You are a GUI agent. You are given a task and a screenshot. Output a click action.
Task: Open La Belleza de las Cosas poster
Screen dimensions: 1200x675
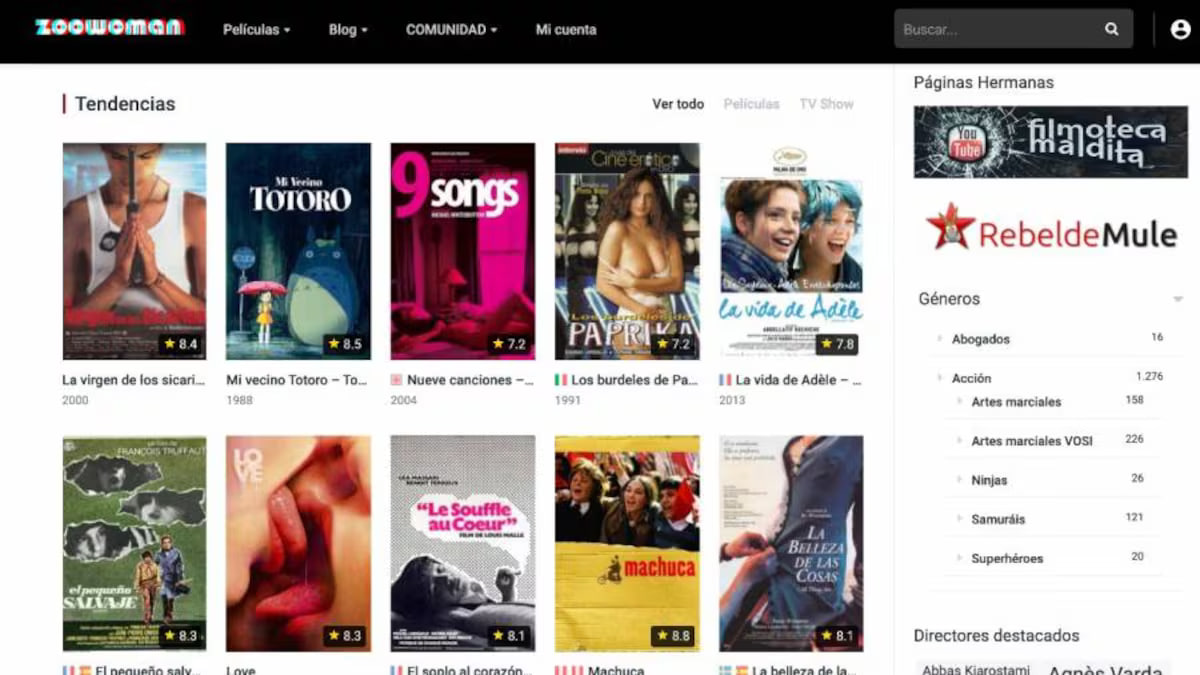pos(791,544)
